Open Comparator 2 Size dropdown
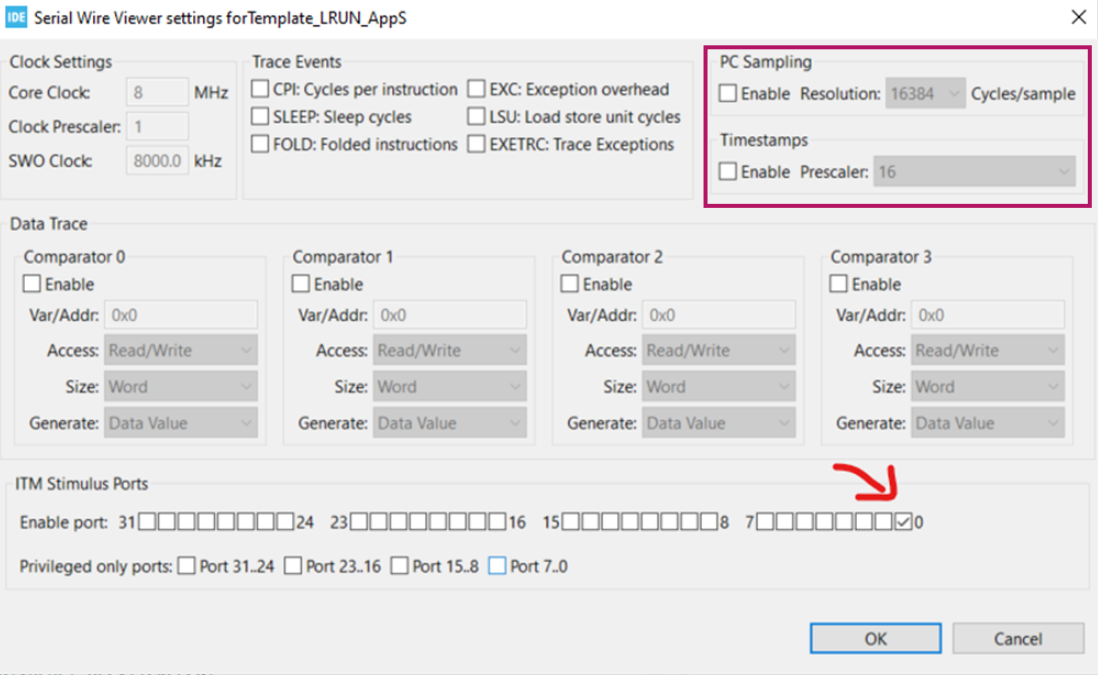 point(718,386)
